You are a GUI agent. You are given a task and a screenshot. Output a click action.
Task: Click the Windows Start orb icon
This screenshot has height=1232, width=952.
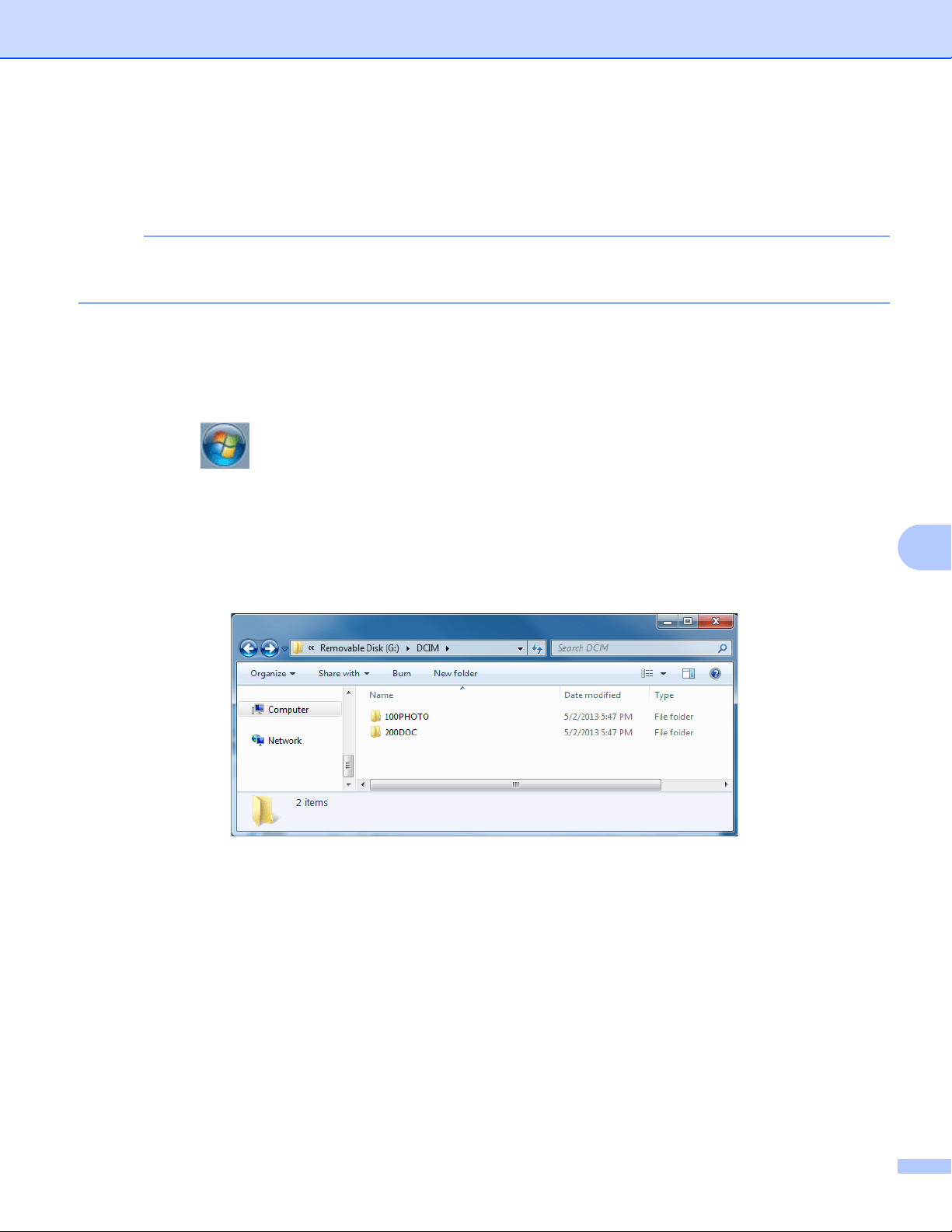pos(225,445)
